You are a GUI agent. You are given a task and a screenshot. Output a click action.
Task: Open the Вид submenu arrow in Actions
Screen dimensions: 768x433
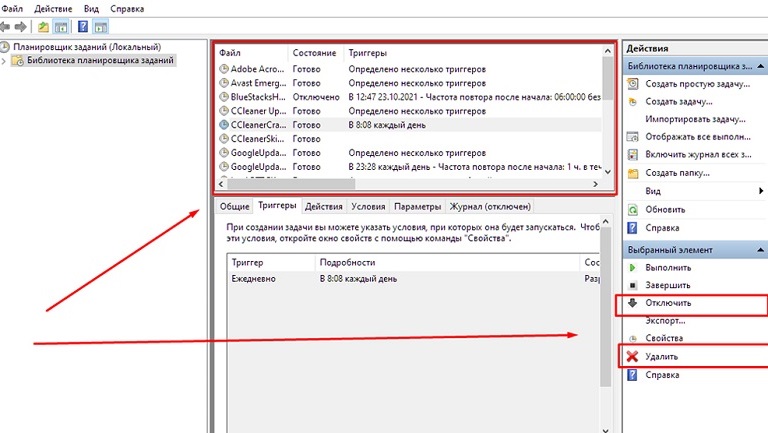[759, 191]
